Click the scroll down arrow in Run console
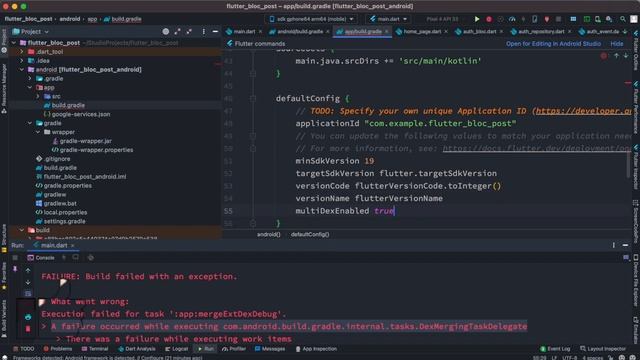The image size is (640, 360). tap(28, 282)
